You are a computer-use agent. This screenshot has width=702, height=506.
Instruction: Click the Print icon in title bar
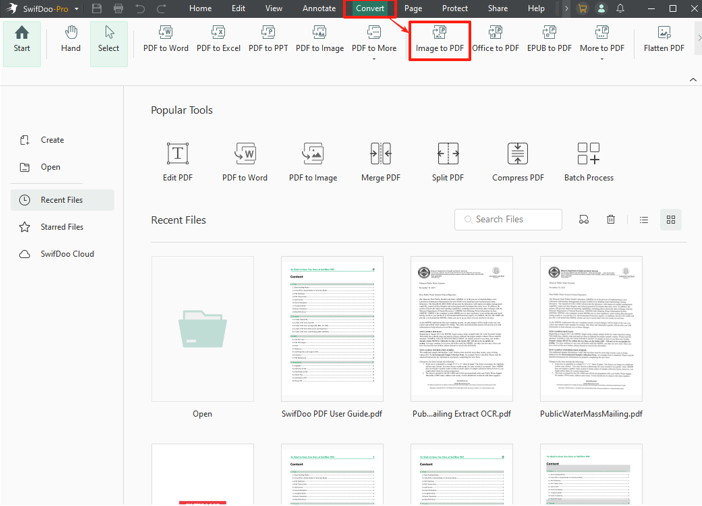tap(118, 9)
